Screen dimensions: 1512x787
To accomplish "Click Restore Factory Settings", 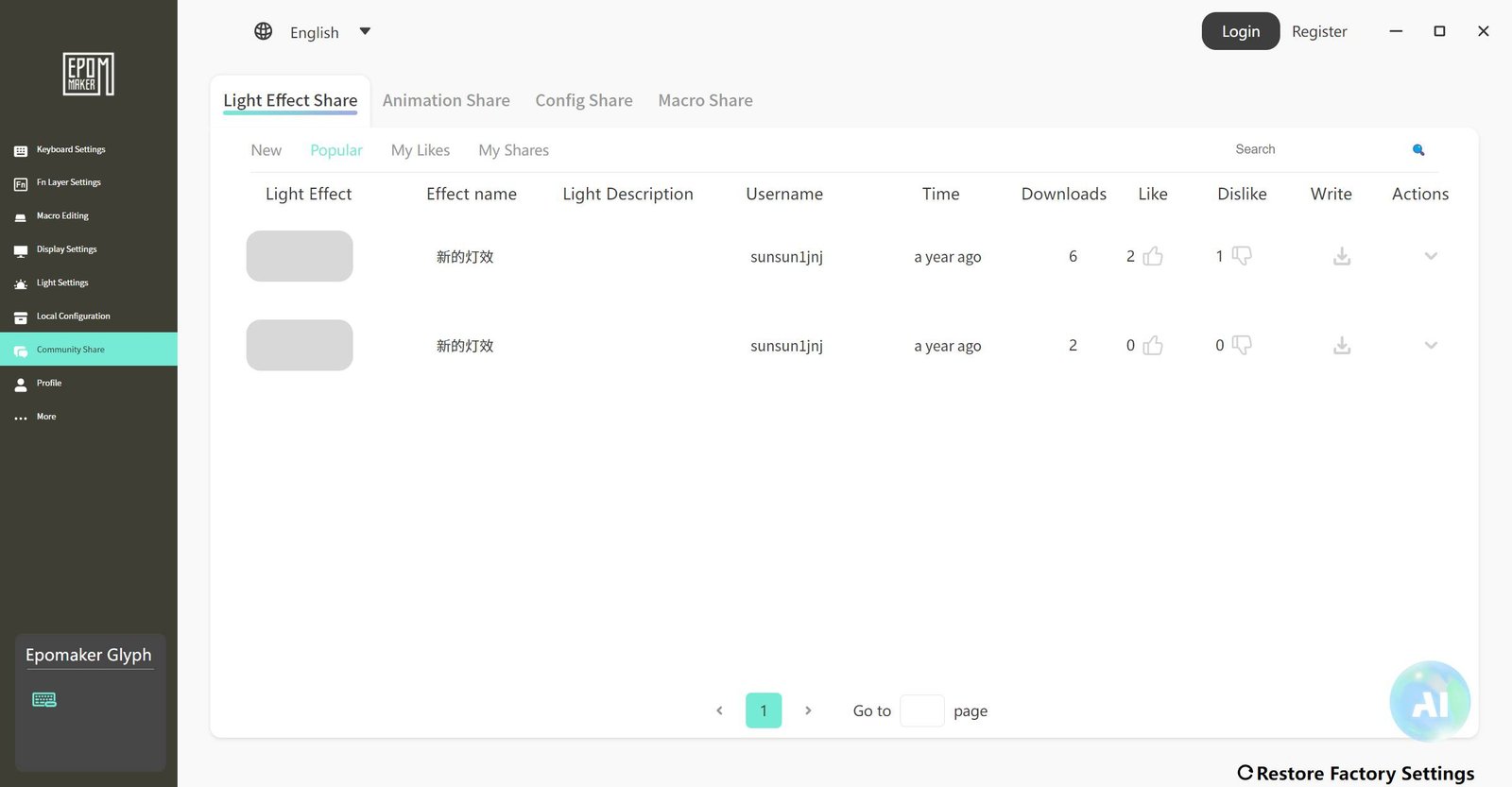I will click(1356, 773).
